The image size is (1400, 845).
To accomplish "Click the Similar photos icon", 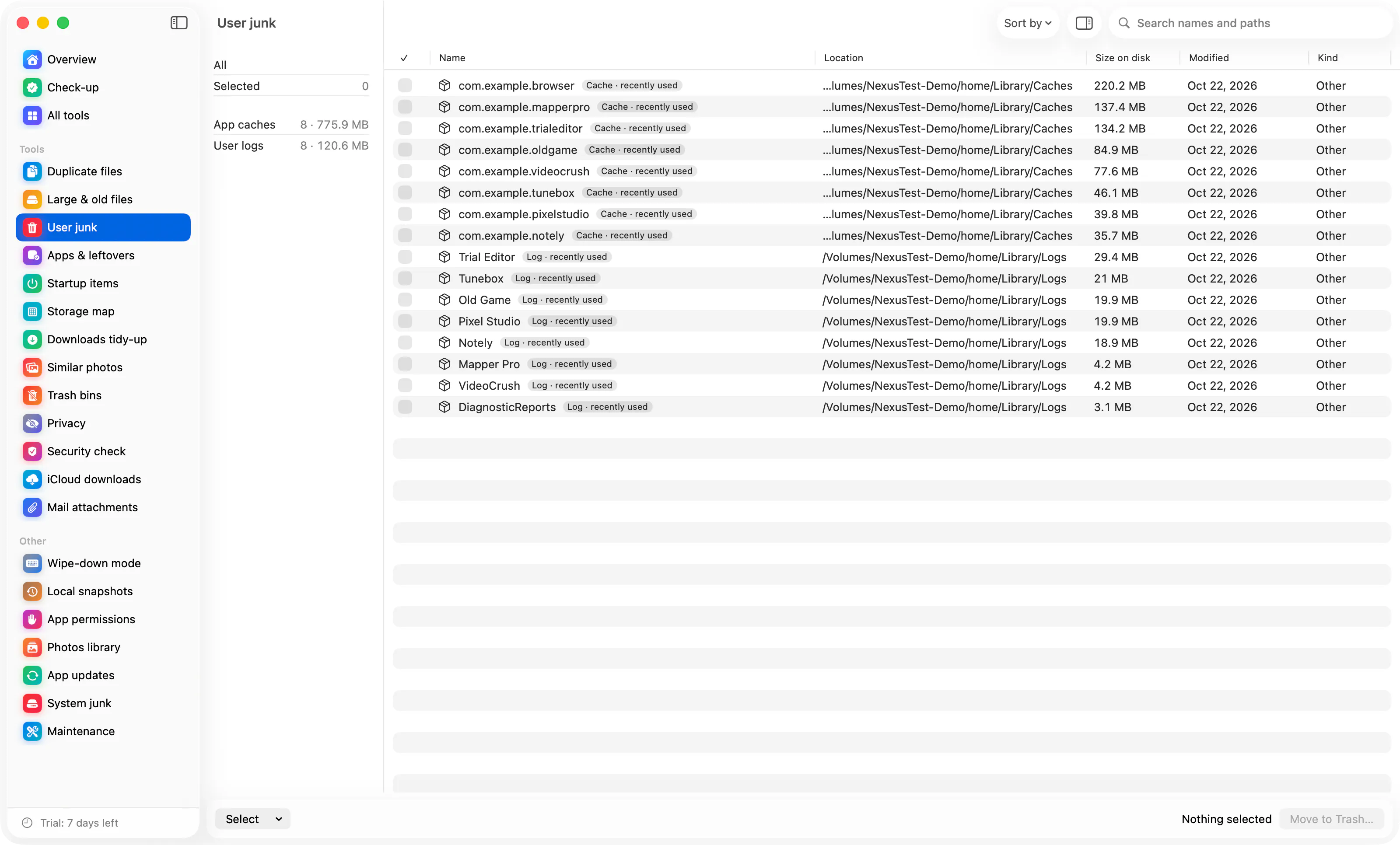I will 32,367.
